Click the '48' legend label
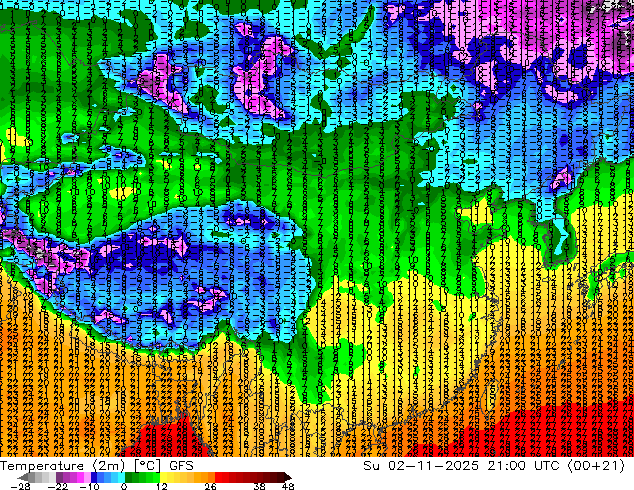This screenshot has width=634, height=490. coord(288,486)
